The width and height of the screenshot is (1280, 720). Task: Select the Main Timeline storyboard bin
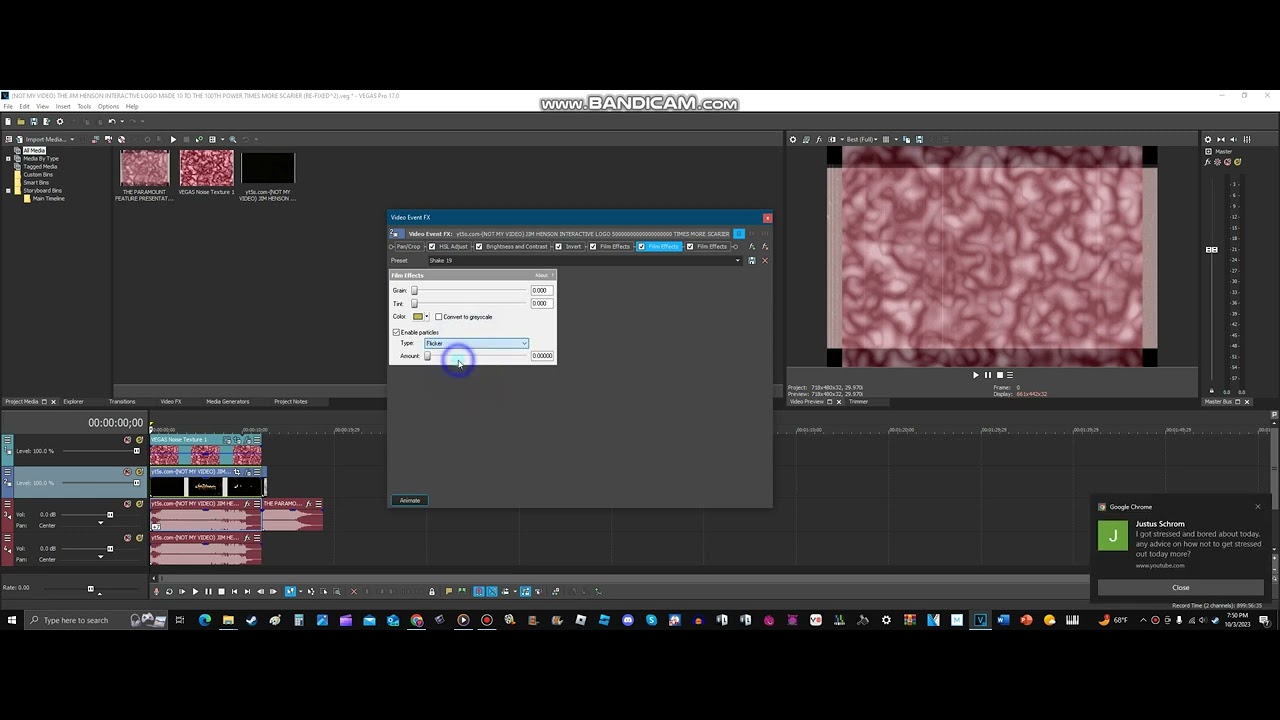(48, 198)
